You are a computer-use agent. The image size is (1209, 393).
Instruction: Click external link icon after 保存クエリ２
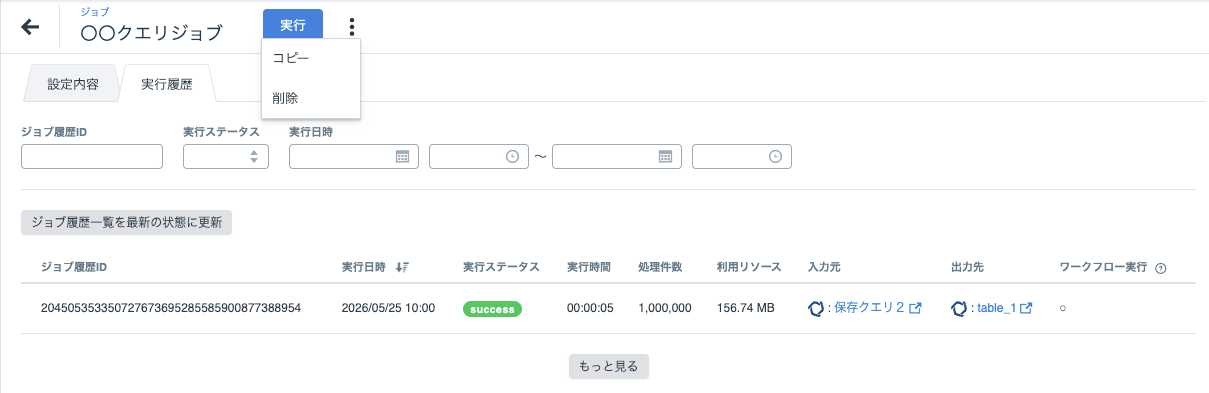pos(915,309)
